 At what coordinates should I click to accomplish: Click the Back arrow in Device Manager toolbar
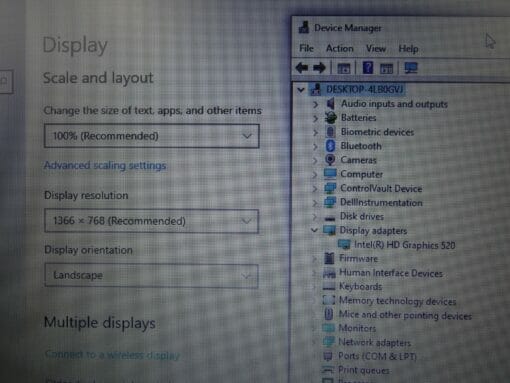pos(302,68)
